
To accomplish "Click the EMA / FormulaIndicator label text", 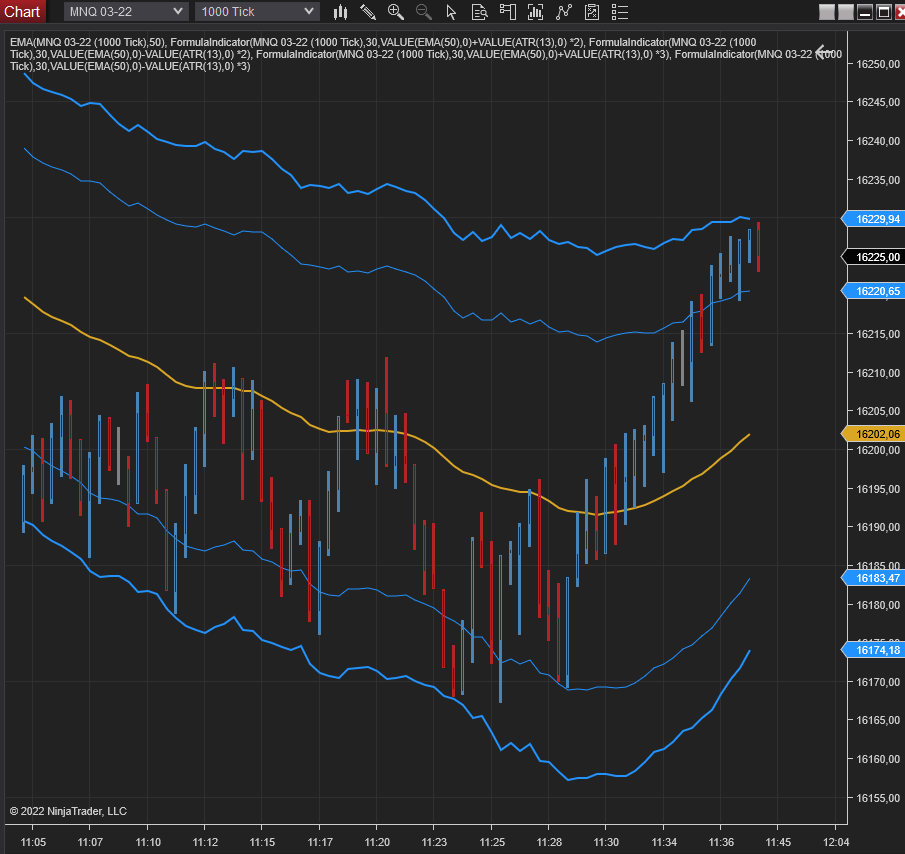I will (426, 54).
